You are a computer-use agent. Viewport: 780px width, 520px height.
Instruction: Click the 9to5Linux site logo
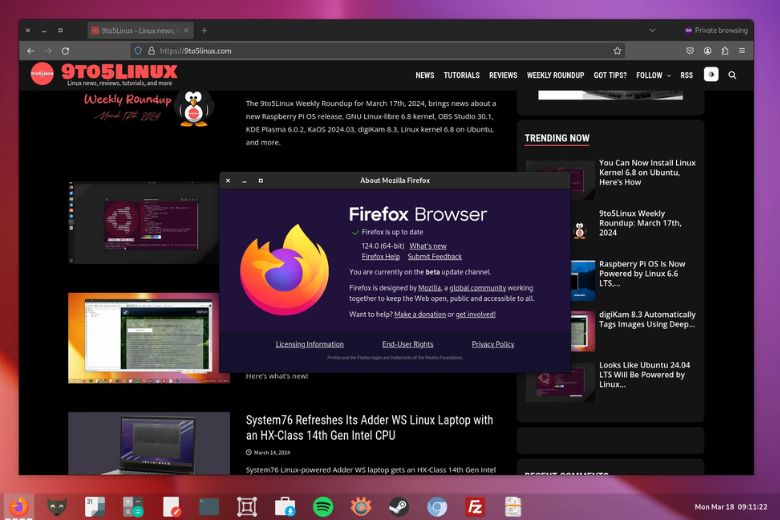coord(104,75)
